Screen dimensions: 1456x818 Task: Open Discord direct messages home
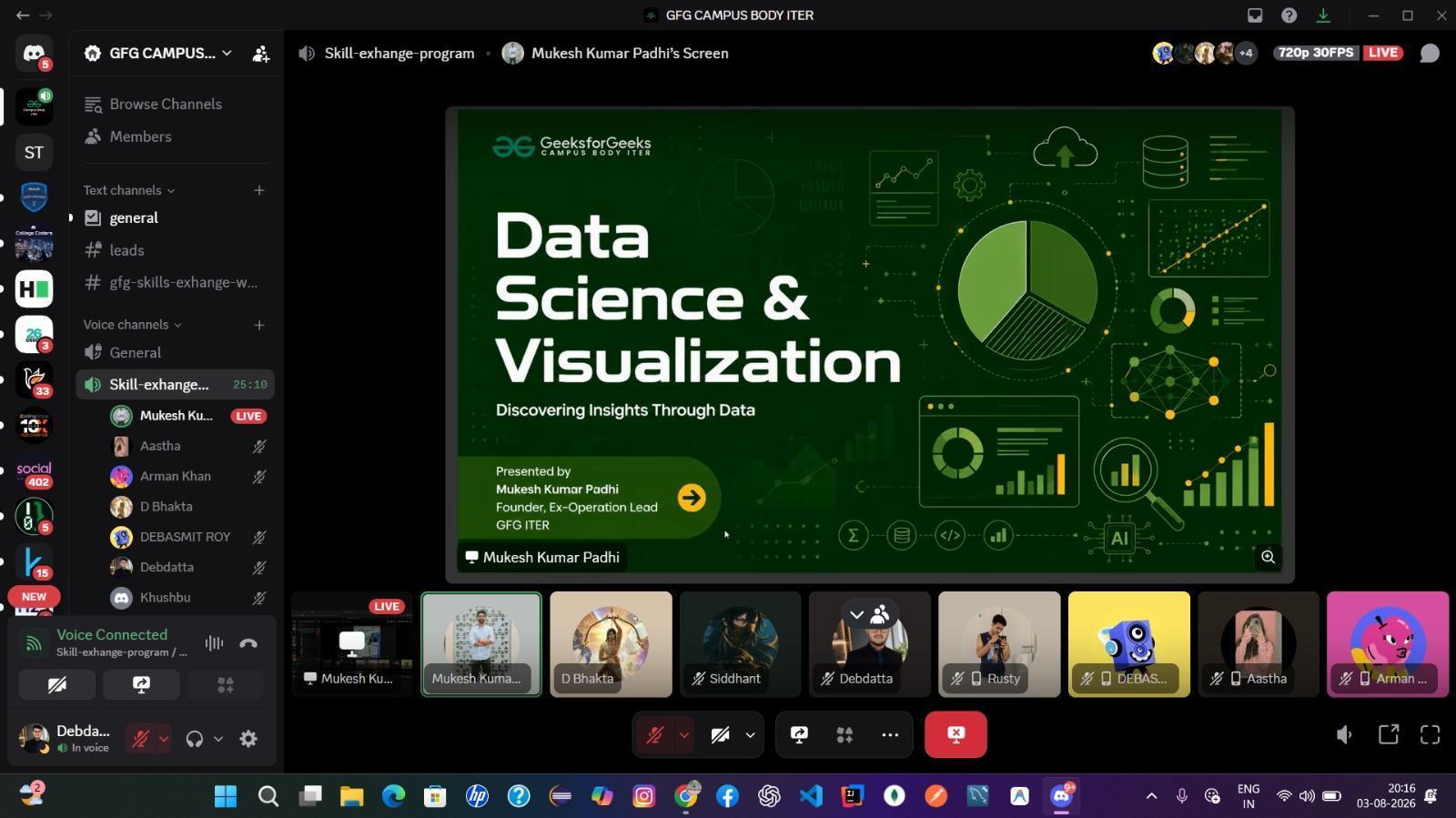tap(34, 54)
